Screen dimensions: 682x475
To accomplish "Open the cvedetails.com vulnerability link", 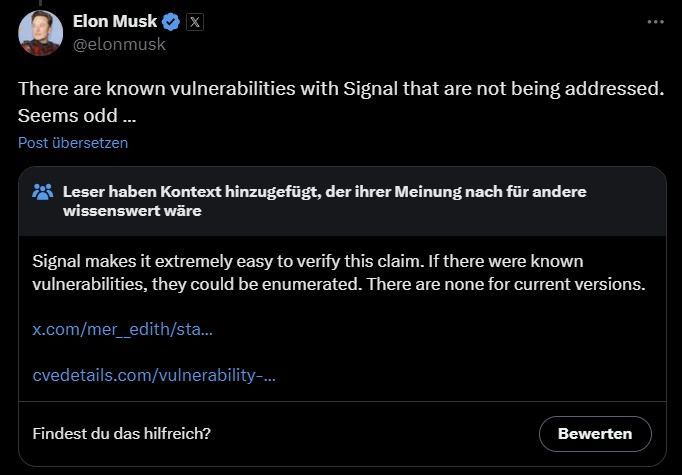I will [154, 375].
